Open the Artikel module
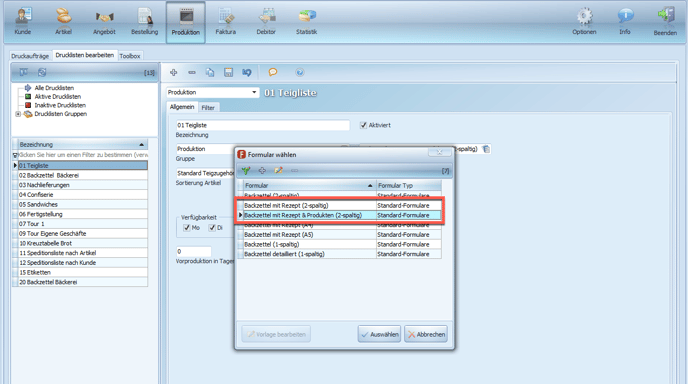 coord(63,22)
